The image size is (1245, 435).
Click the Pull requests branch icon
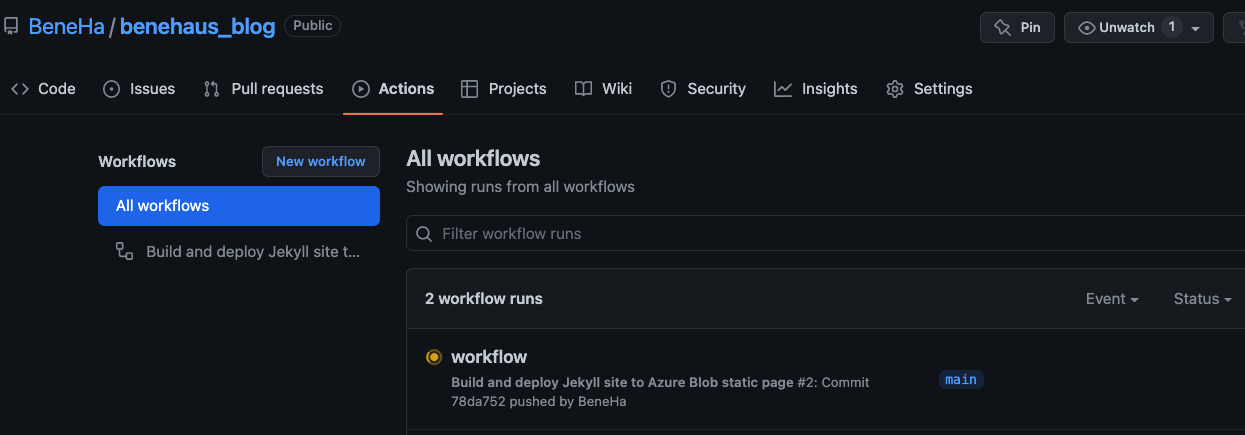click(x=212, y=88)
